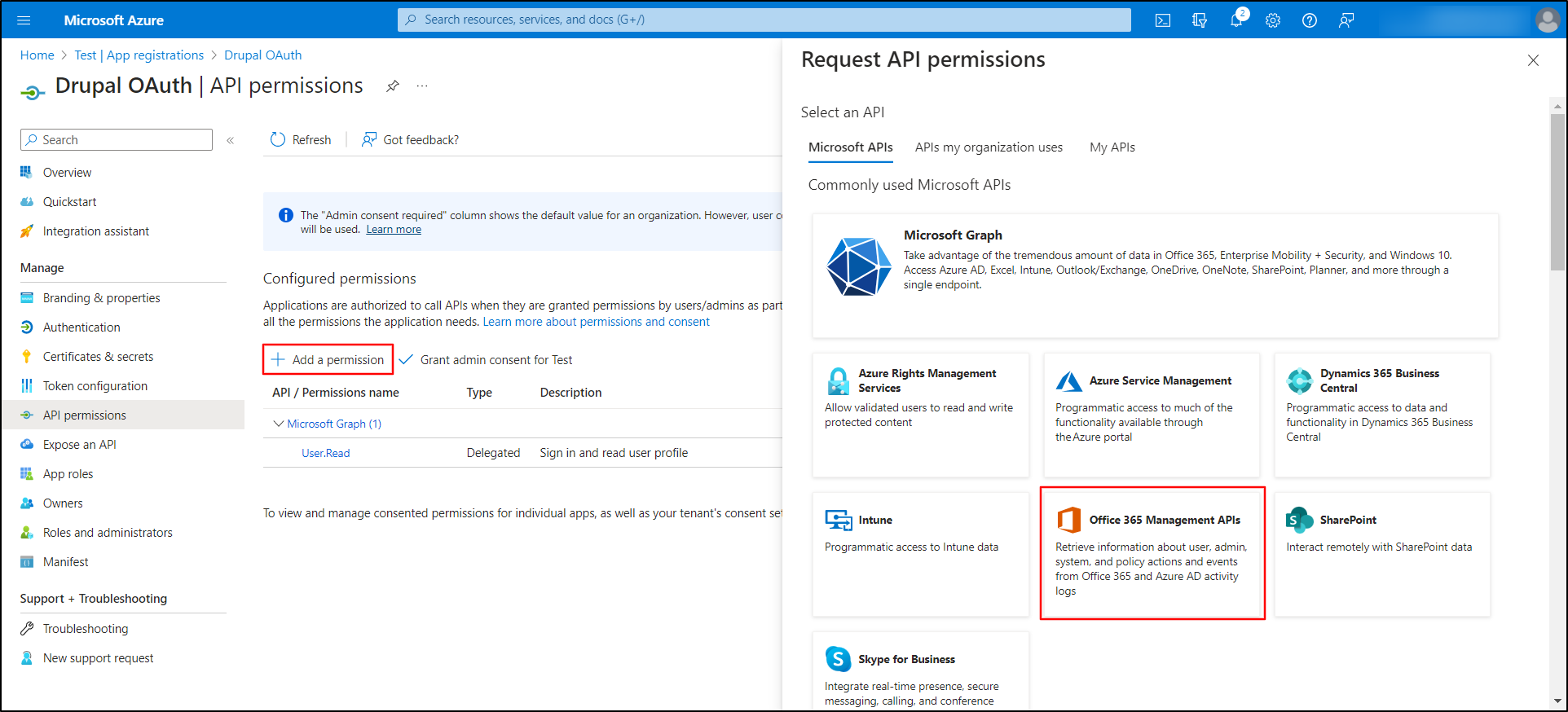
Task: Collapse the left navigation menu
Action: coord(231,140)
